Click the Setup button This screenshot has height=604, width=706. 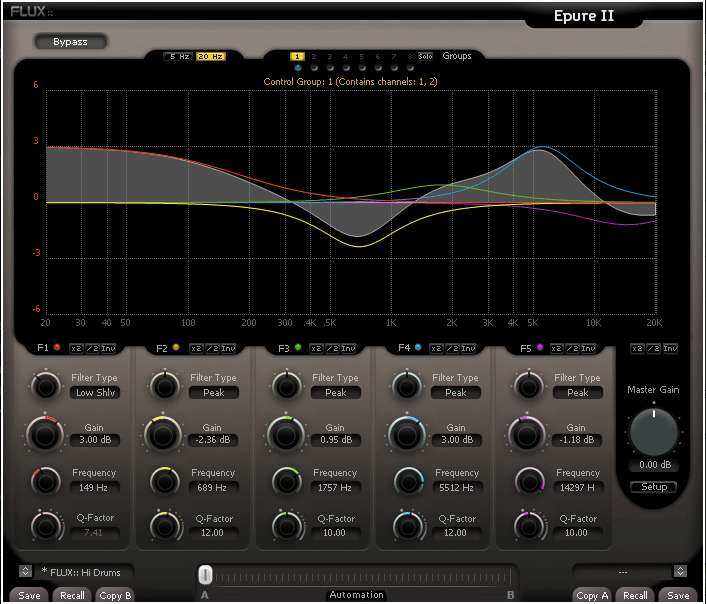point(653,487)
